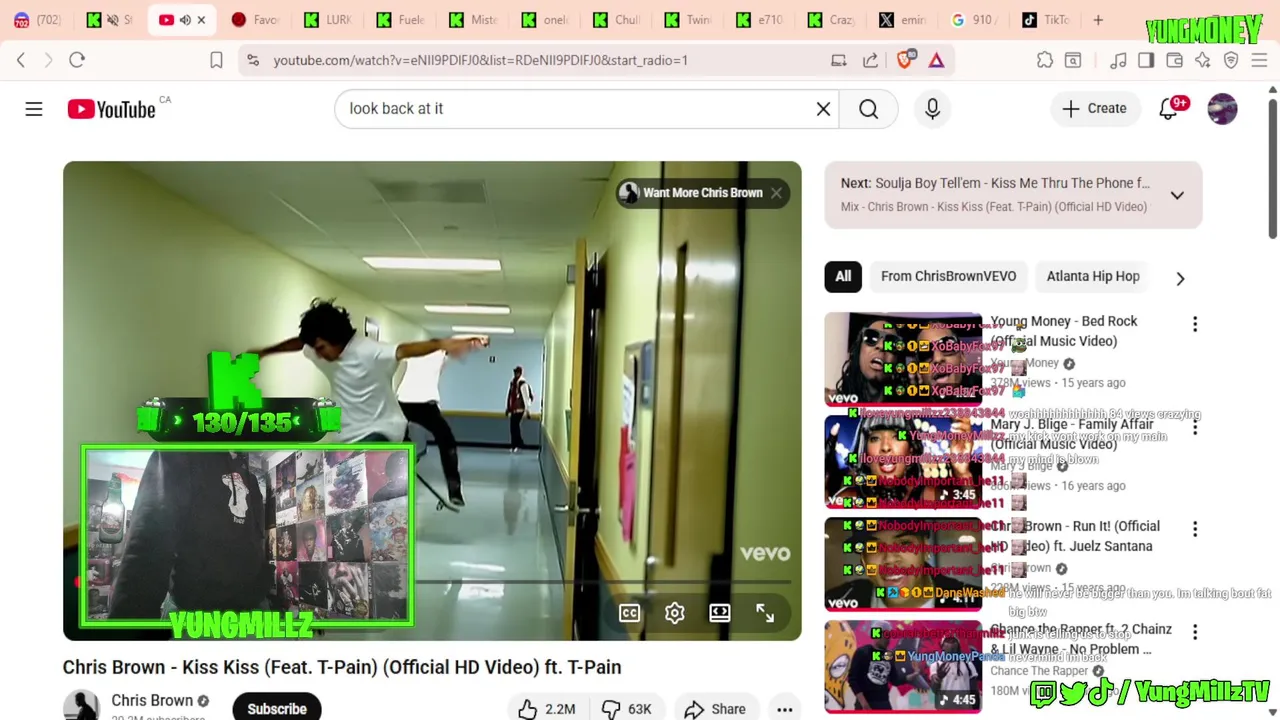The image size is (1280, 720).
Task: Switch to the Google 910 tab
Action: point(972,20)
